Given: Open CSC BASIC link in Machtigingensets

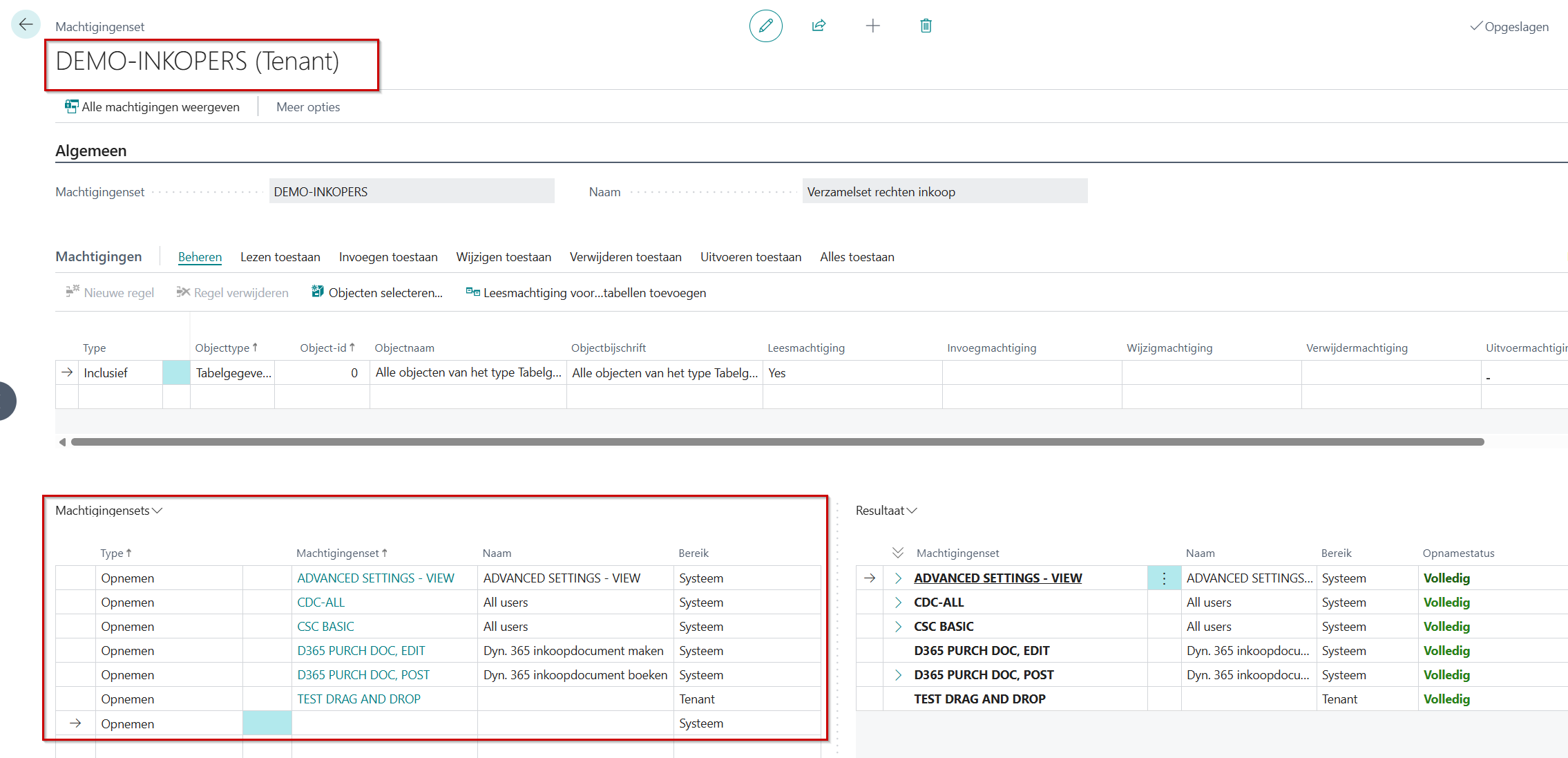Looking at the screenshot, I should point(325,627).
